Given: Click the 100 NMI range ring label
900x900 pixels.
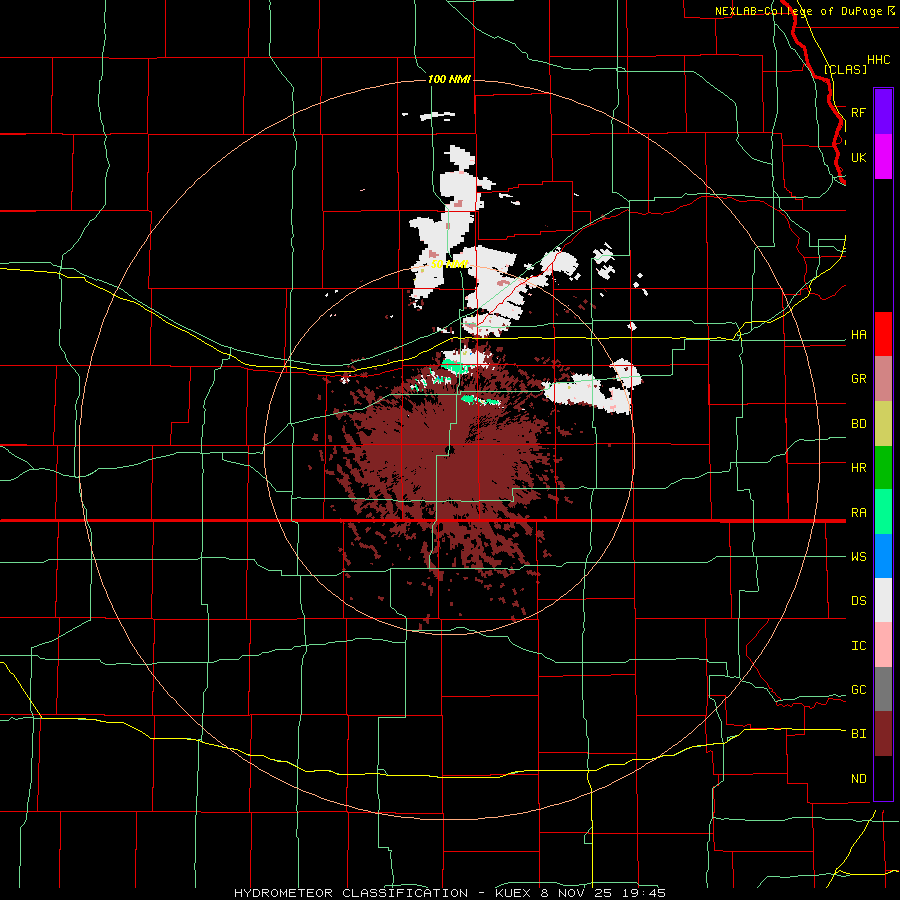Looking at the screenshot, I should click(449, 79).
